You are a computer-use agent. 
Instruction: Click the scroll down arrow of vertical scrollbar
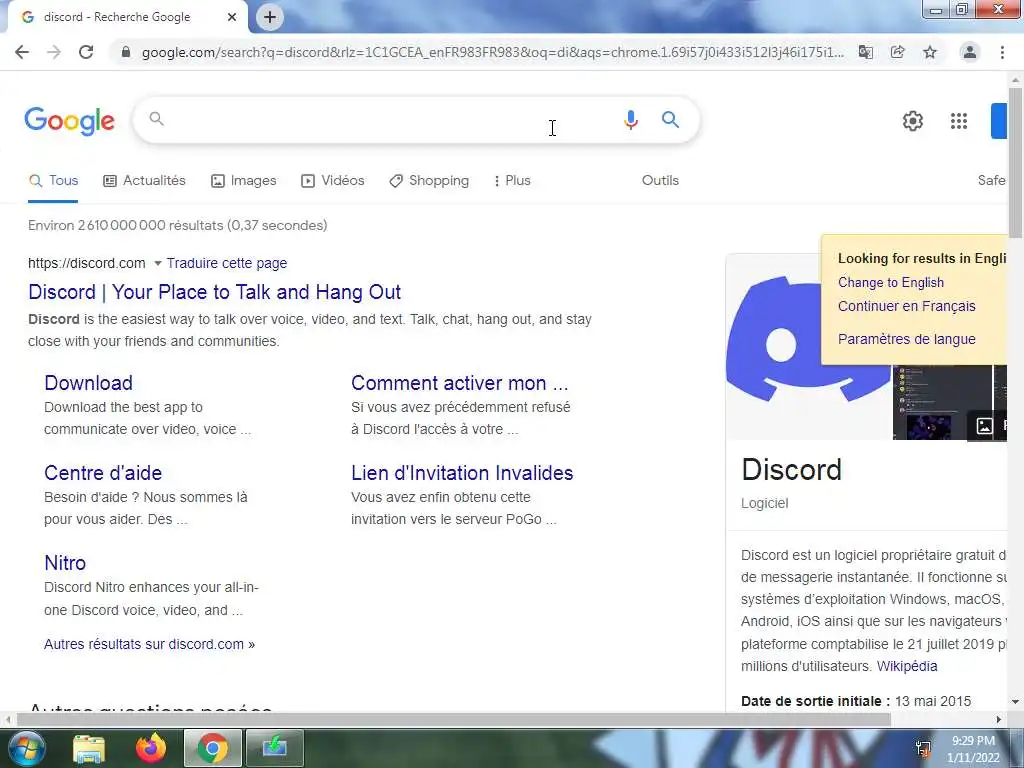tap(1015, 702)
